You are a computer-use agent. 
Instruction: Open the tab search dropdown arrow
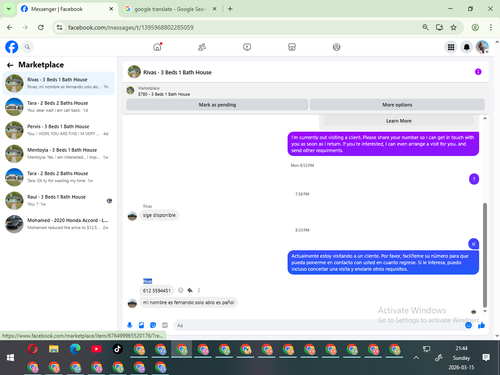tap(9, 9)
